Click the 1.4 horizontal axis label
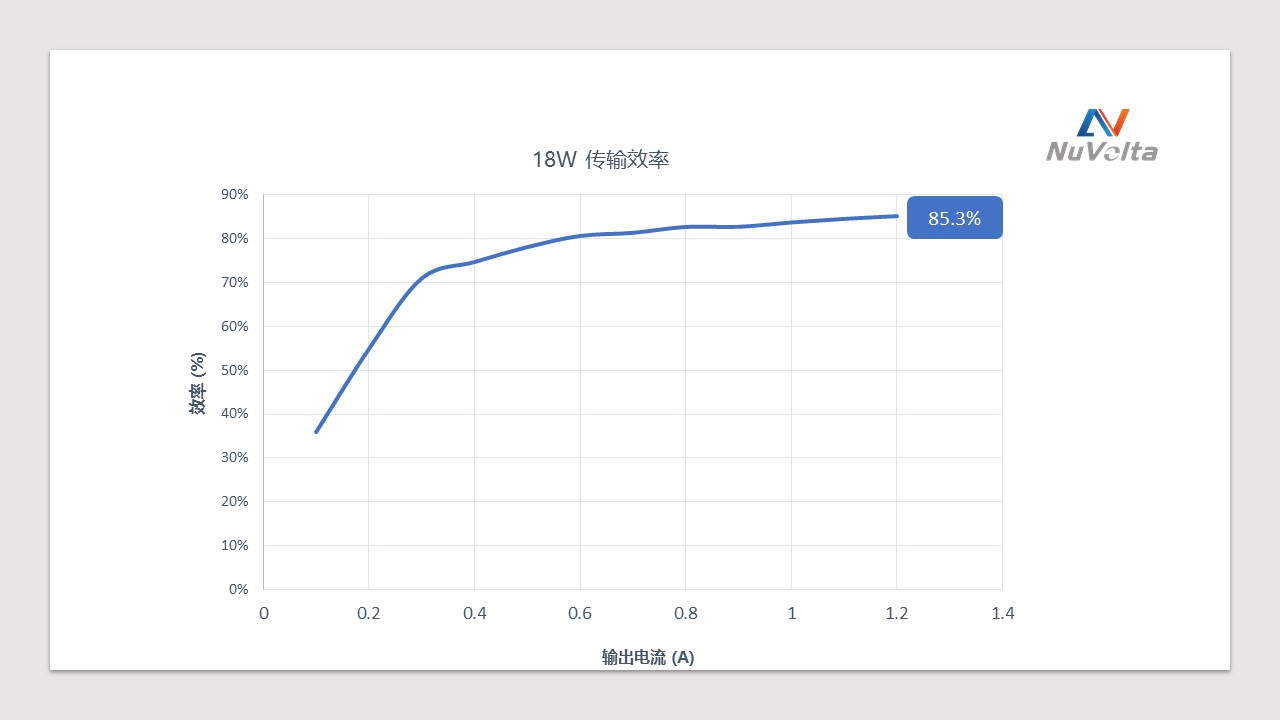 1002,613
